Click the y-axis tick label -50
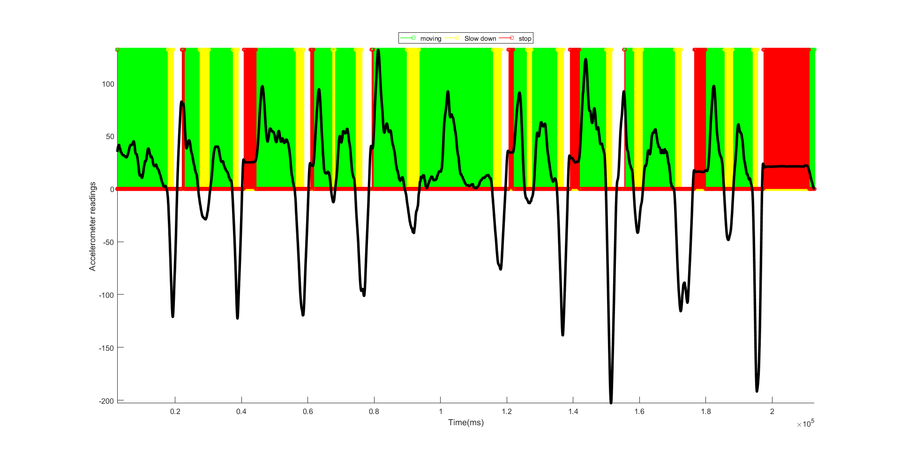The width and height of the screenshot is (900, 451). click(109, 242)
